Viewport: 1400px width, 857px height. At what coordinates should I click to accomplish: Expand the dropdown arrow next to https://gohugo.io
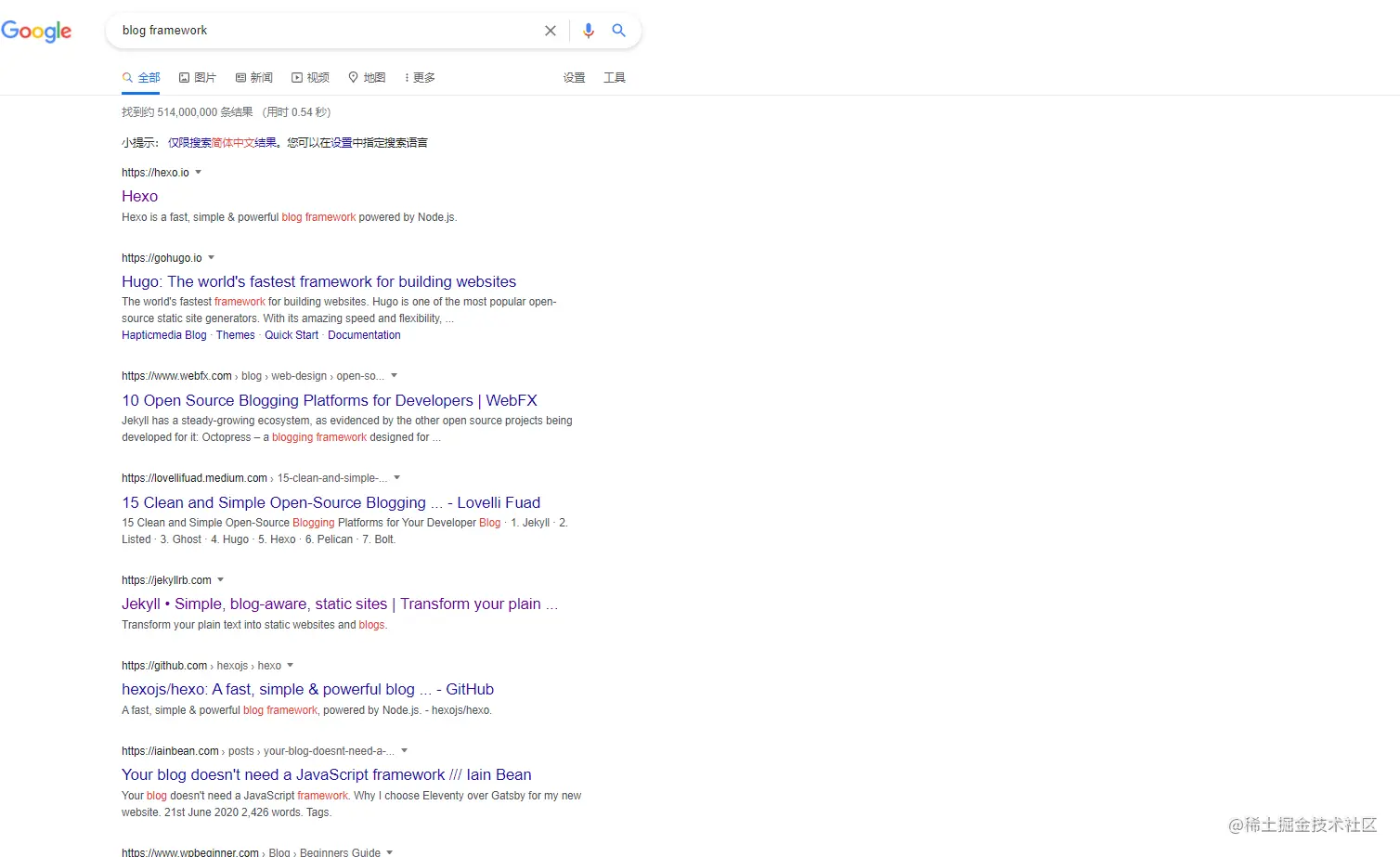212,257
